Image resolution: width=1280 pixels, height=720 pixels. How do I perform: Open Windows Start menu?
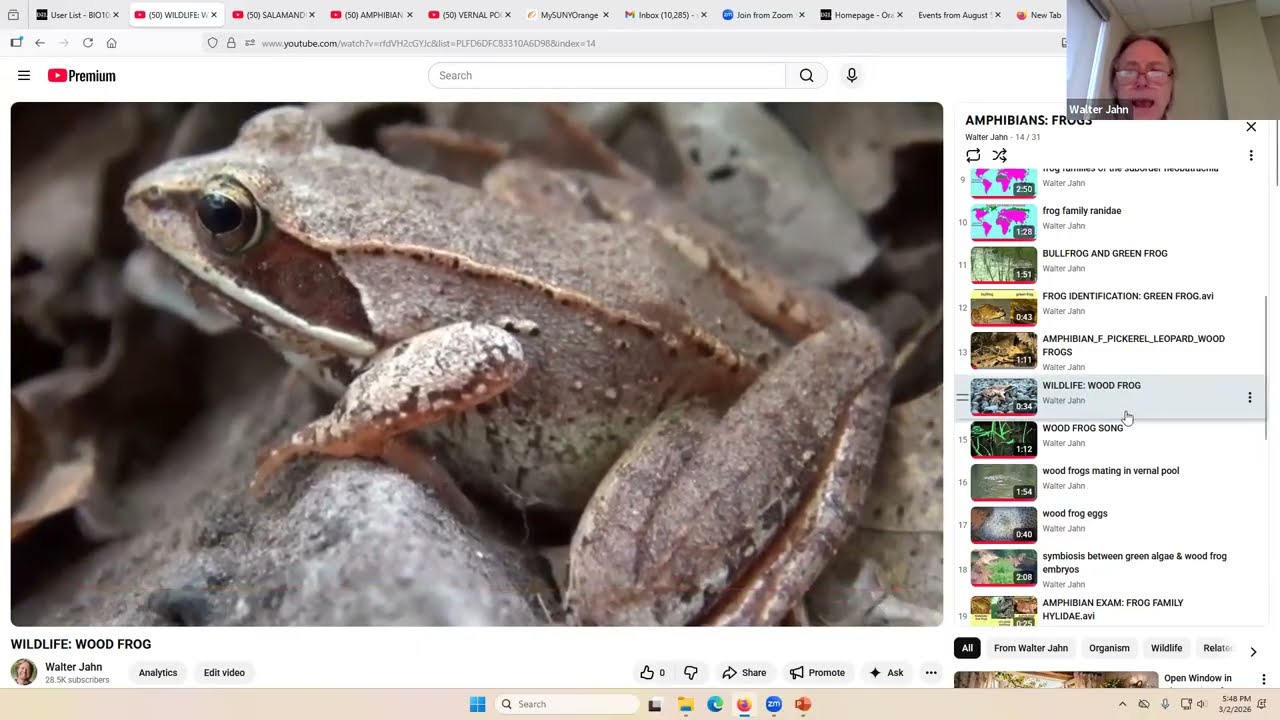coord(477,704)
